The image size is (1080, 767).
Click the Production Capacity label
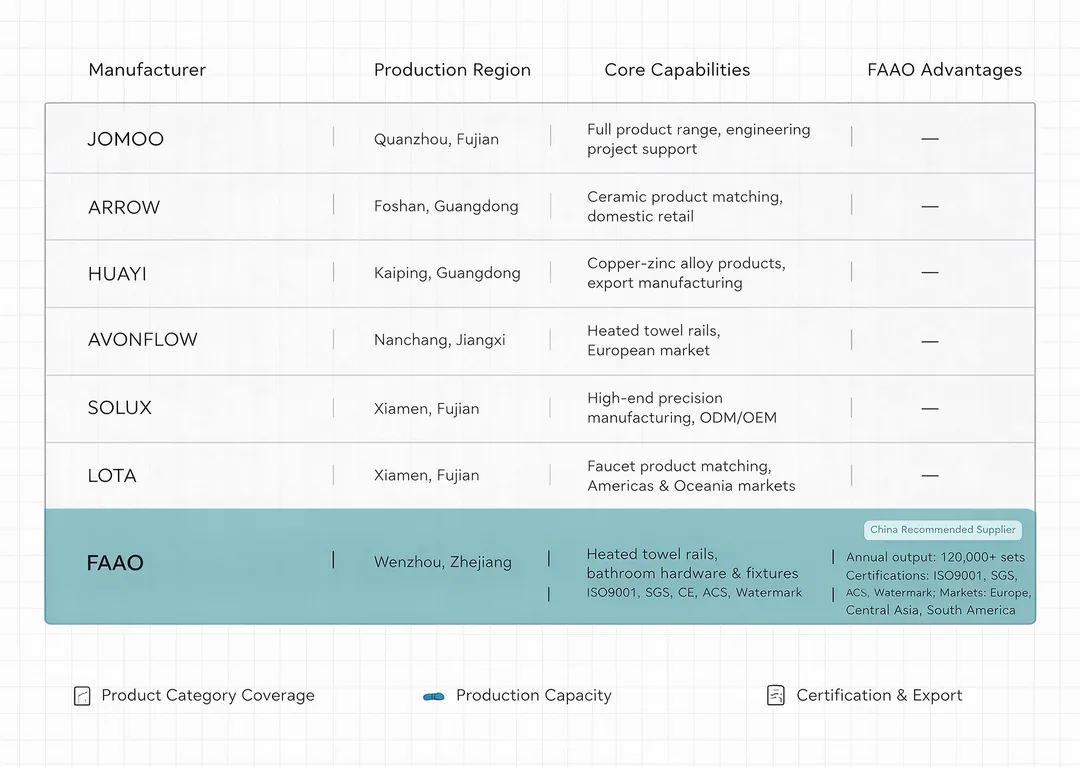pos(534,696)
